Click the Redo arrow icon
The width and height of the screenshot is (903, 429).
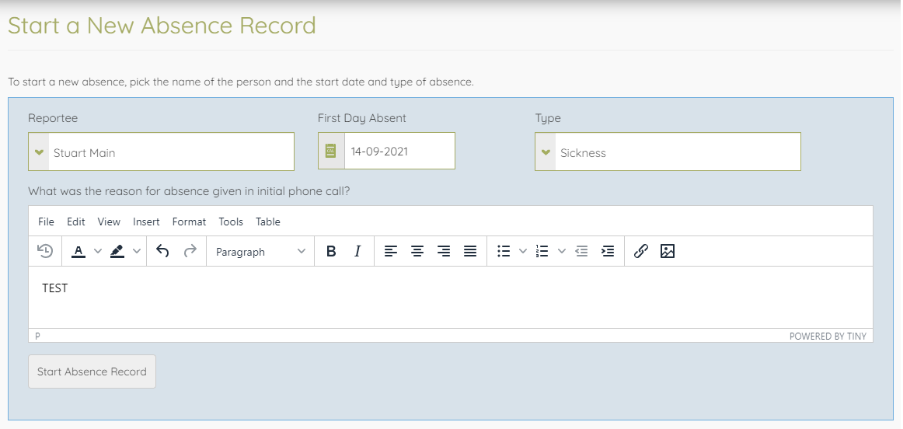point(190,251)
